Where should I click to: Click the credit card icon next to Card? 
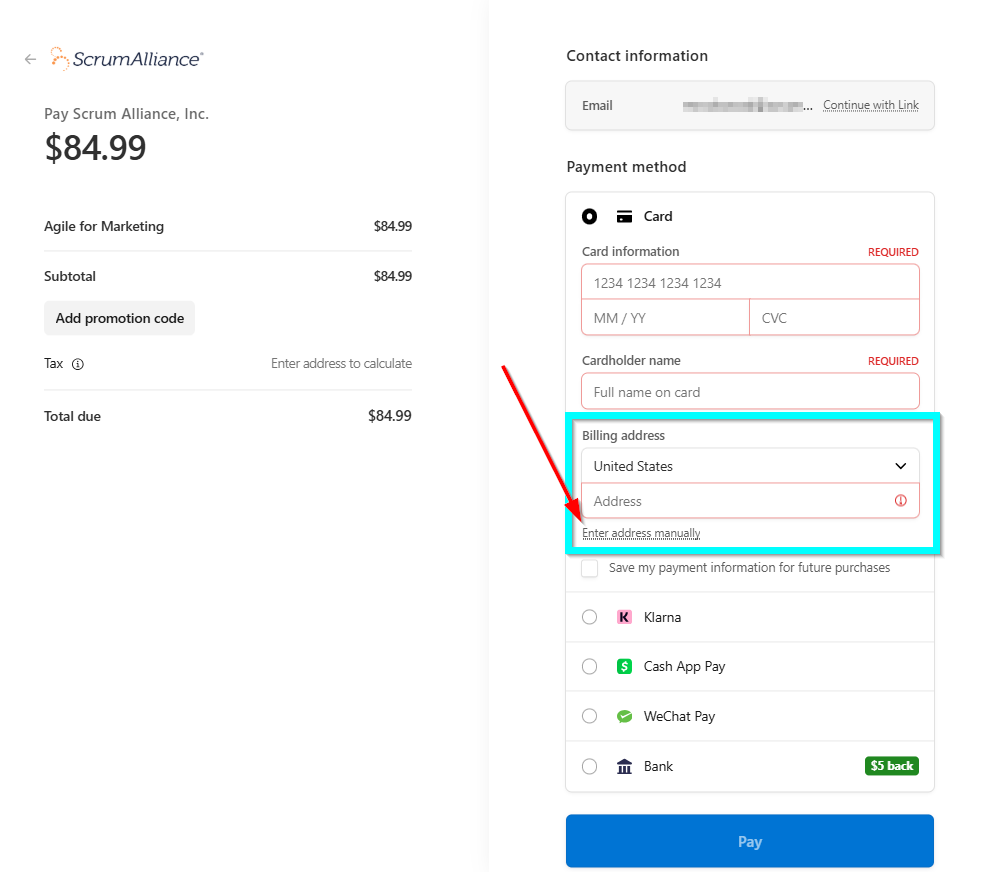624,216
